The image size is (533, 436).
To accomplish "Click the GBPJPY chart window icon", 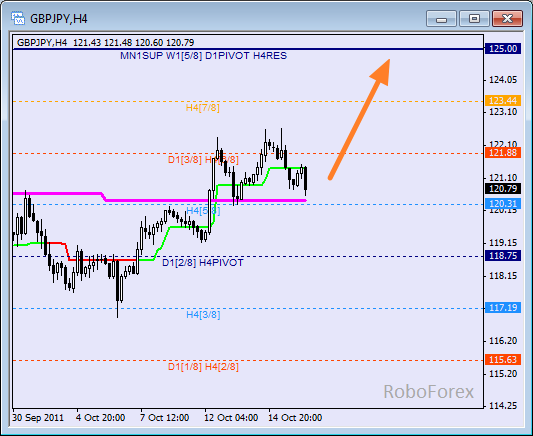I will click(18, 18).
